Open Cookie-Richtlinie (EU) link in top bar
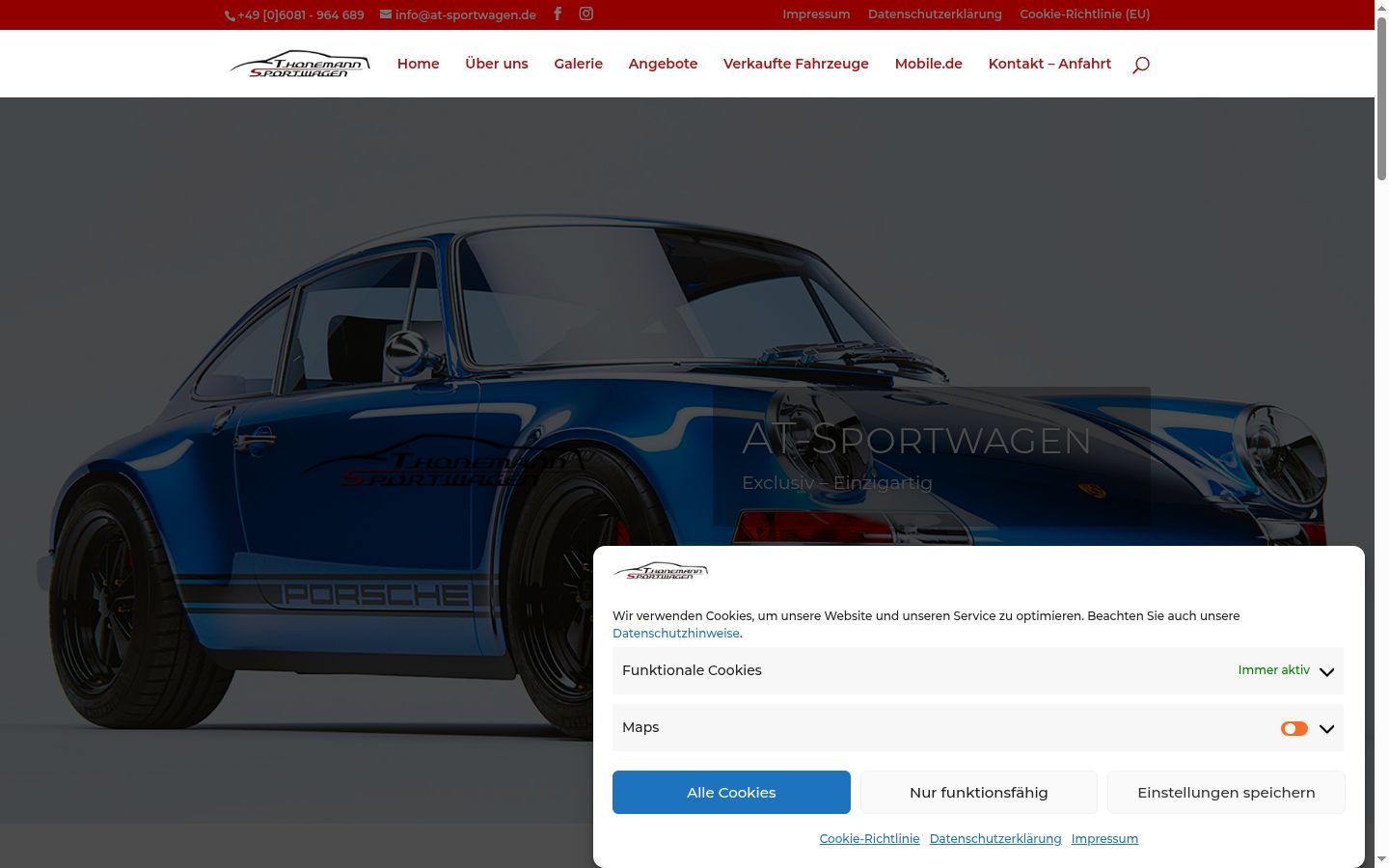The width and height of the screenshot is (1389, 868). click(1085, 14)
